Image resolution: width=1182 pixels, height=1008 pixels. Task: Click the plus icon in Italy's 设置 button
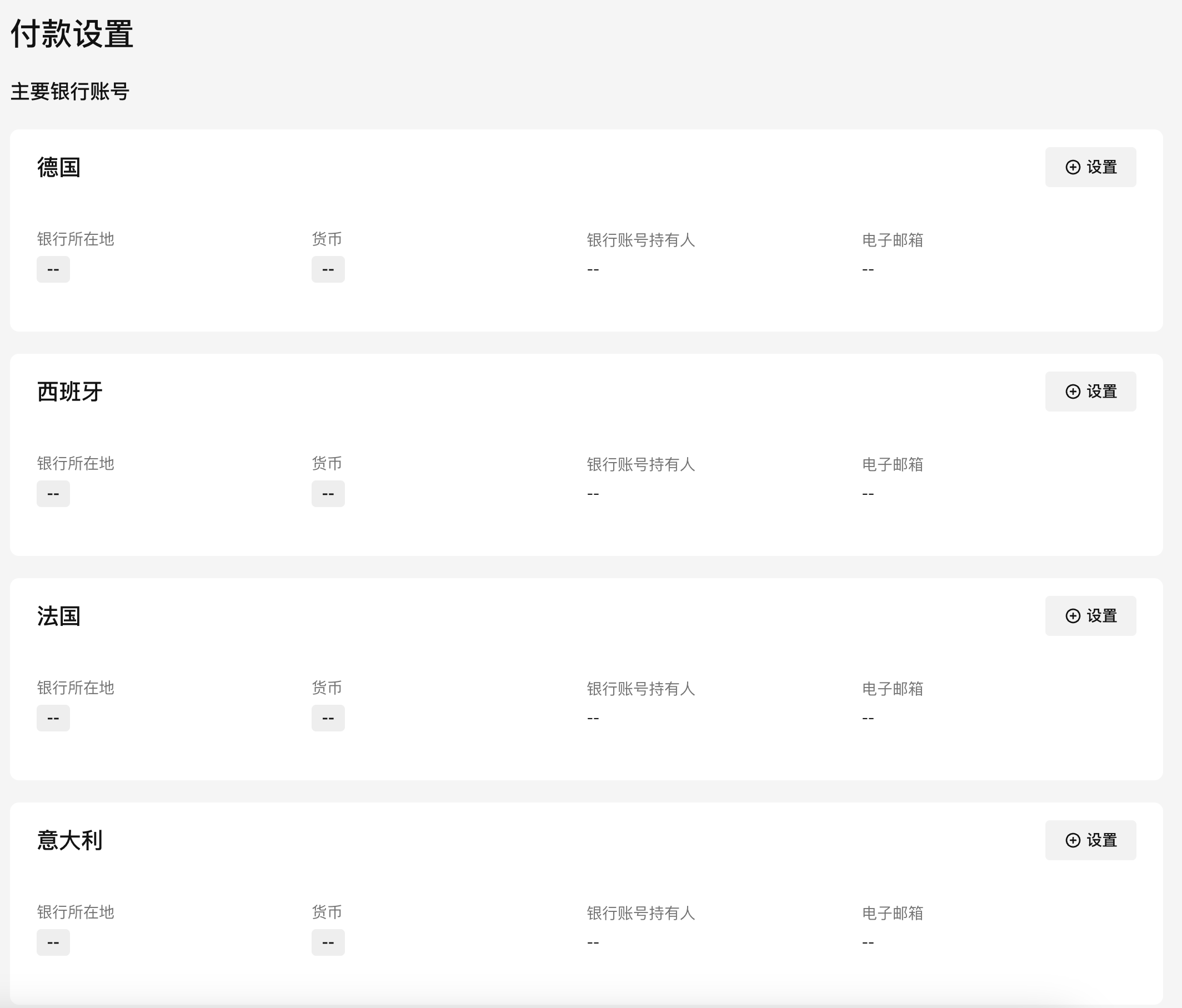pos(1073,840)
